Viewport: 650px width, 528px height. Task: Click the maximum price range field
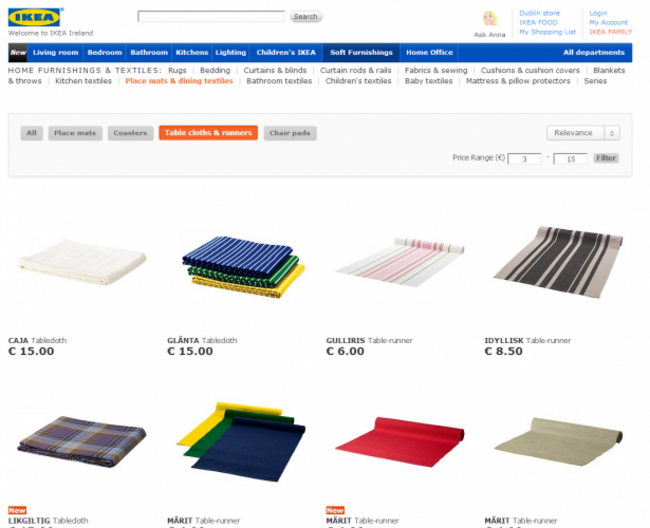pos(570,159)
